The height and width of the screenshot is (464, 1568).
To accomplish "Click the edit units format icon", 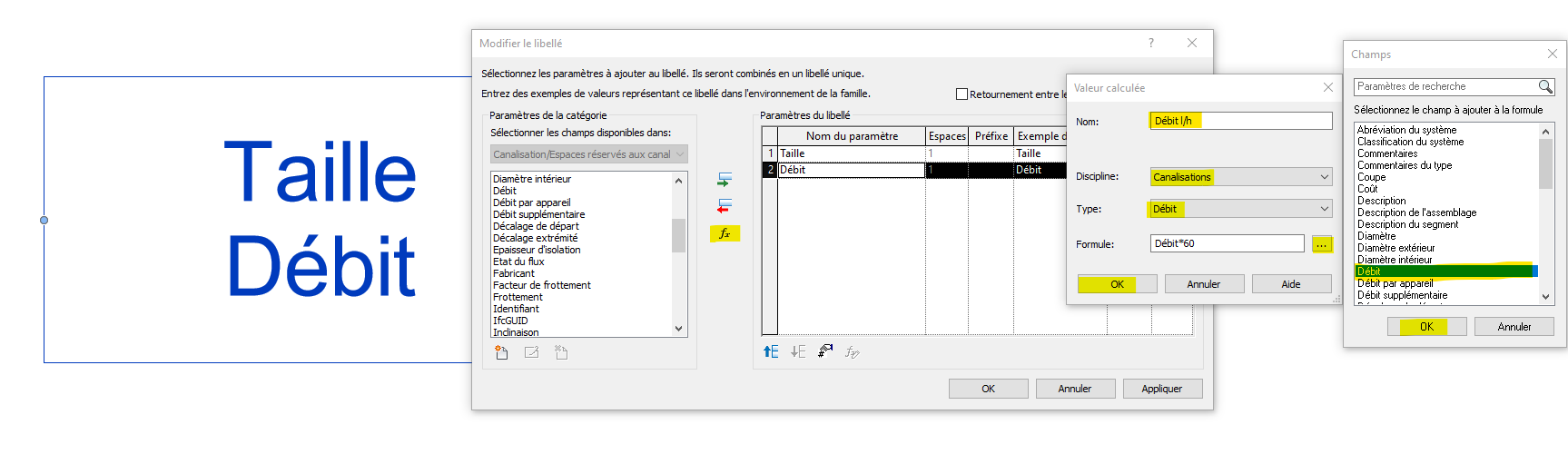I will (825, 351).
